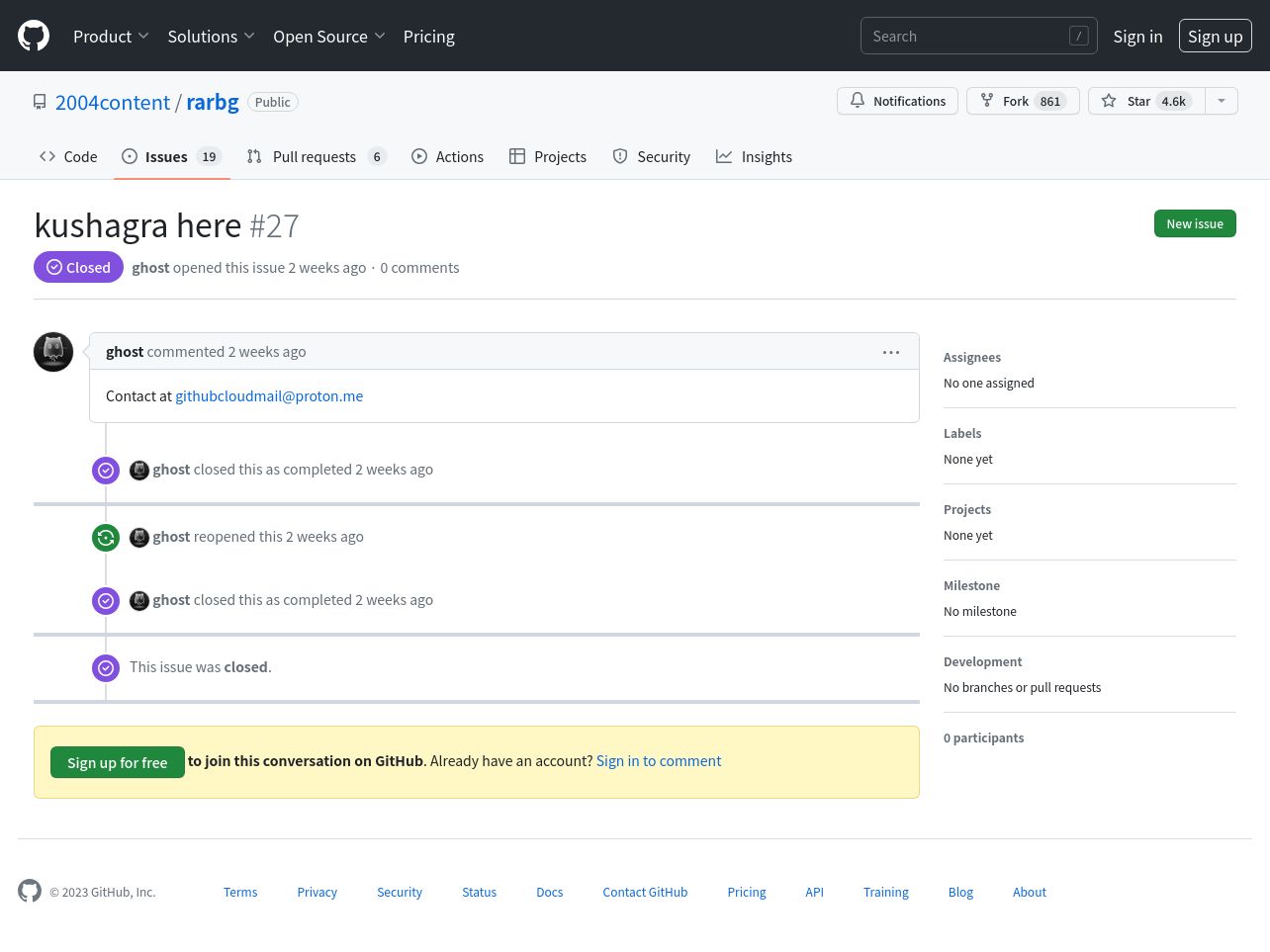1270x952 pixels.
Task: Click the fork icon in Fork button
Action: [987, 101]
